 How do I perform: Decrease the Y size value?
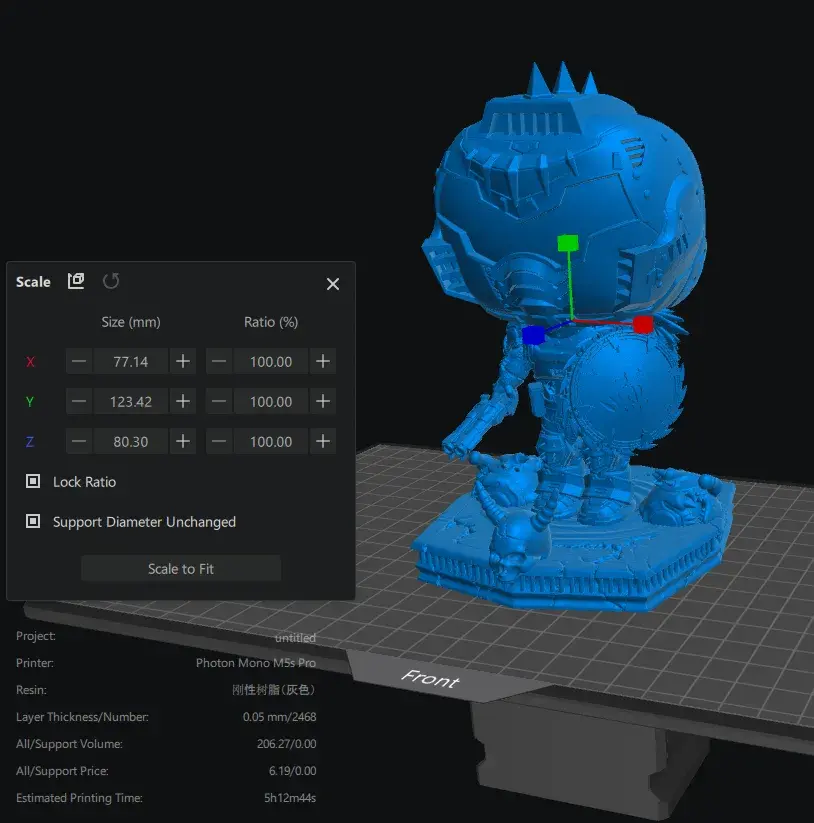click(x=79, y=402)
